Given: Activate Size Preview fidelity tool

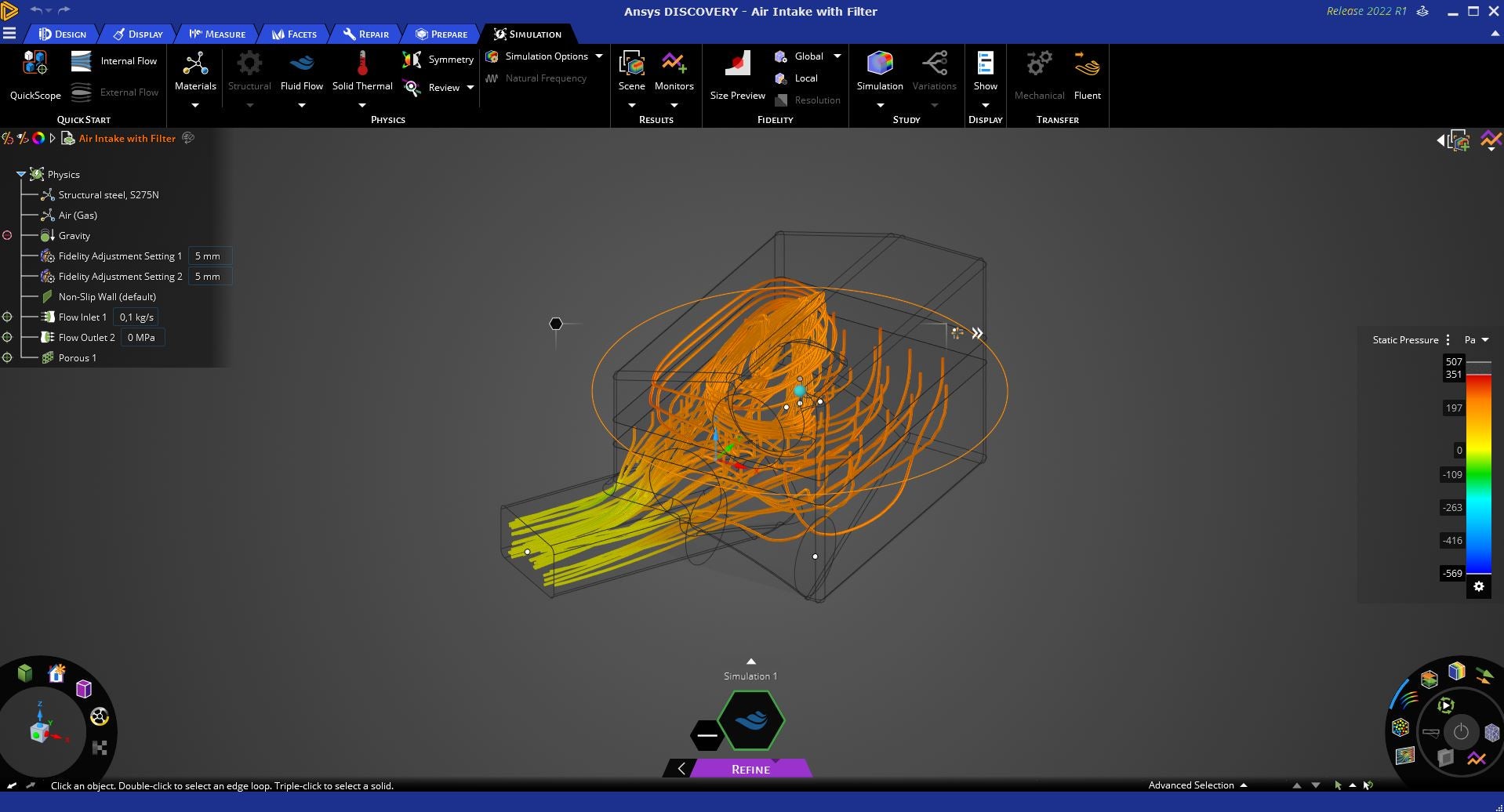Looking at the screenshot, I should (737, 75).
